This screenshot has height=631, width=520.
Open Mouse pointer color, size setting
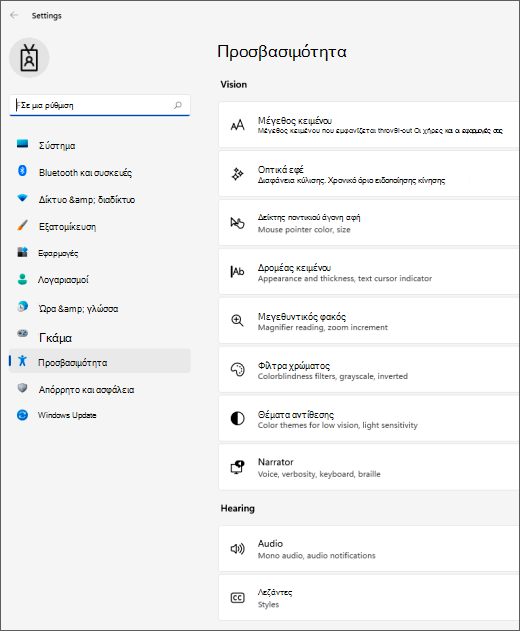click(x=368, y=223)
